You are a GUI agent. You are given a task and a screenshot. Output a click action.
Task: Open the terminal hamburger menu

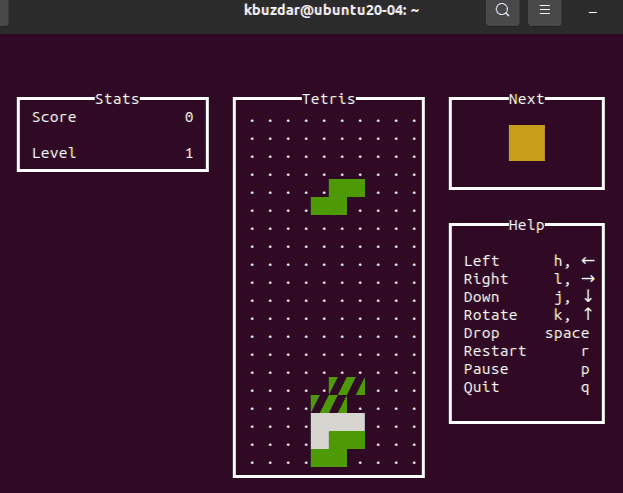coord(544,10)
